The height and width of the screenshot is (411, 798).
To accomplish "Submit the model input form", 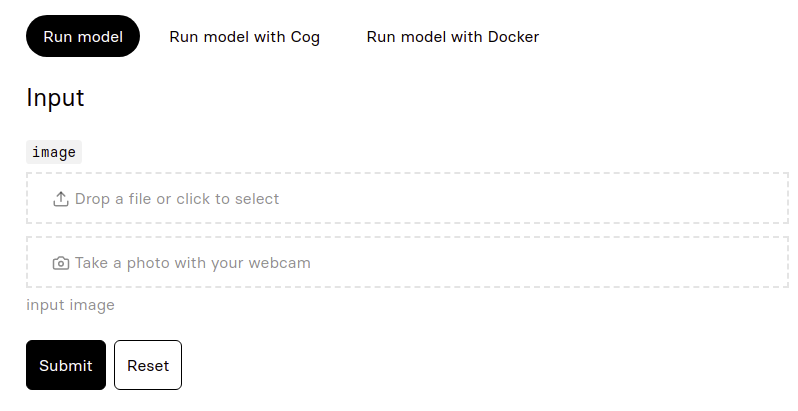I will pos(66,365).
